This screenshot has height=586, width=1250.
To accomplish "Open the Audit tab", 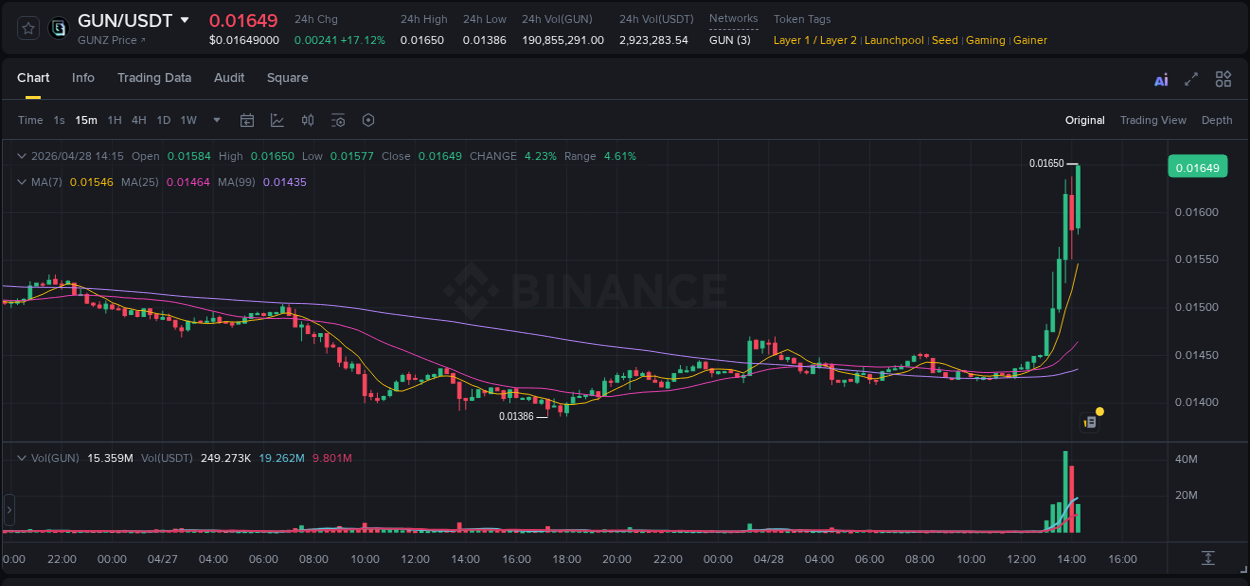I will (229, 78).
